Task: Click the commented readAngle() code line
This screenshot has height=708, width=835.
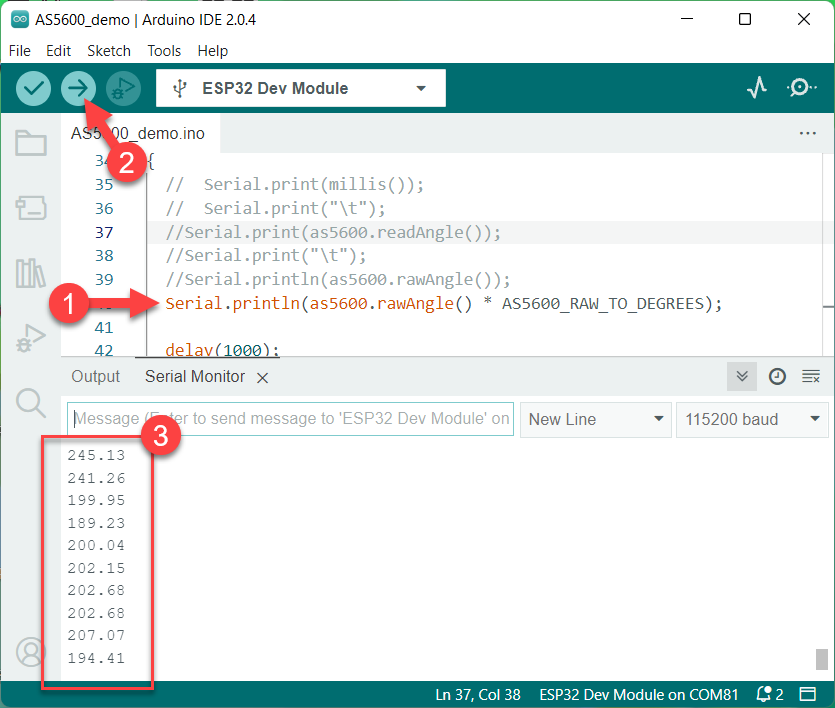Action: coord(333,233)
